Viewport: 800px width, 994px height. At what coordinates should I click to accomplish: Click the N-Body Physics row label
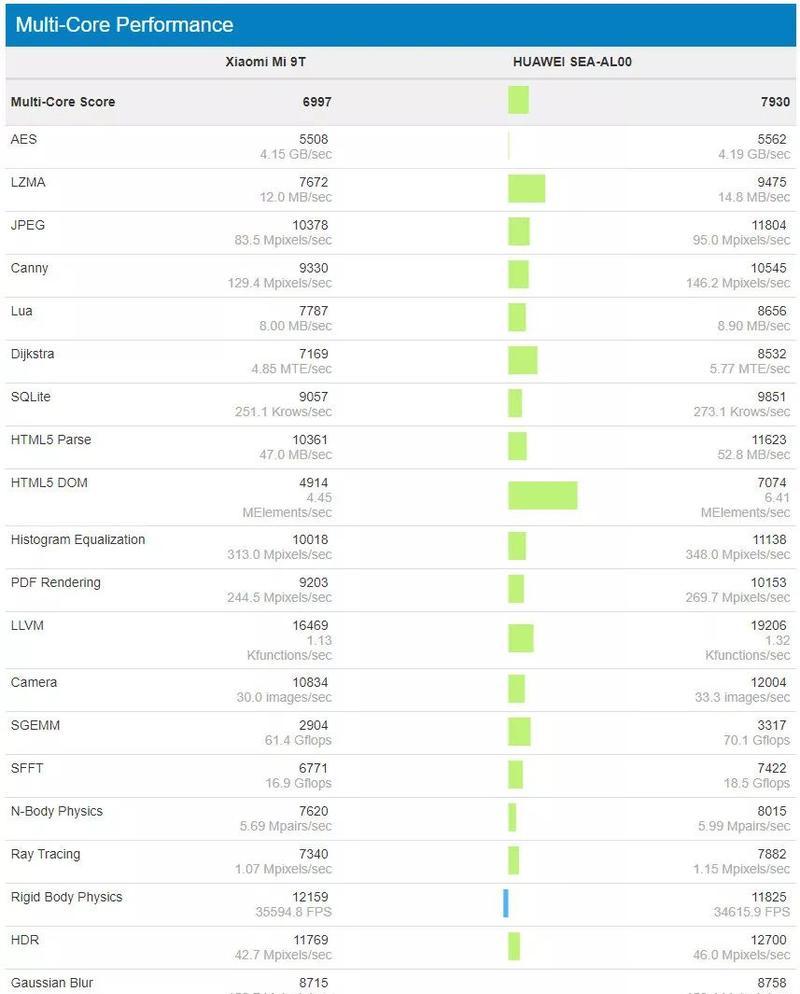tap(56, 811)
